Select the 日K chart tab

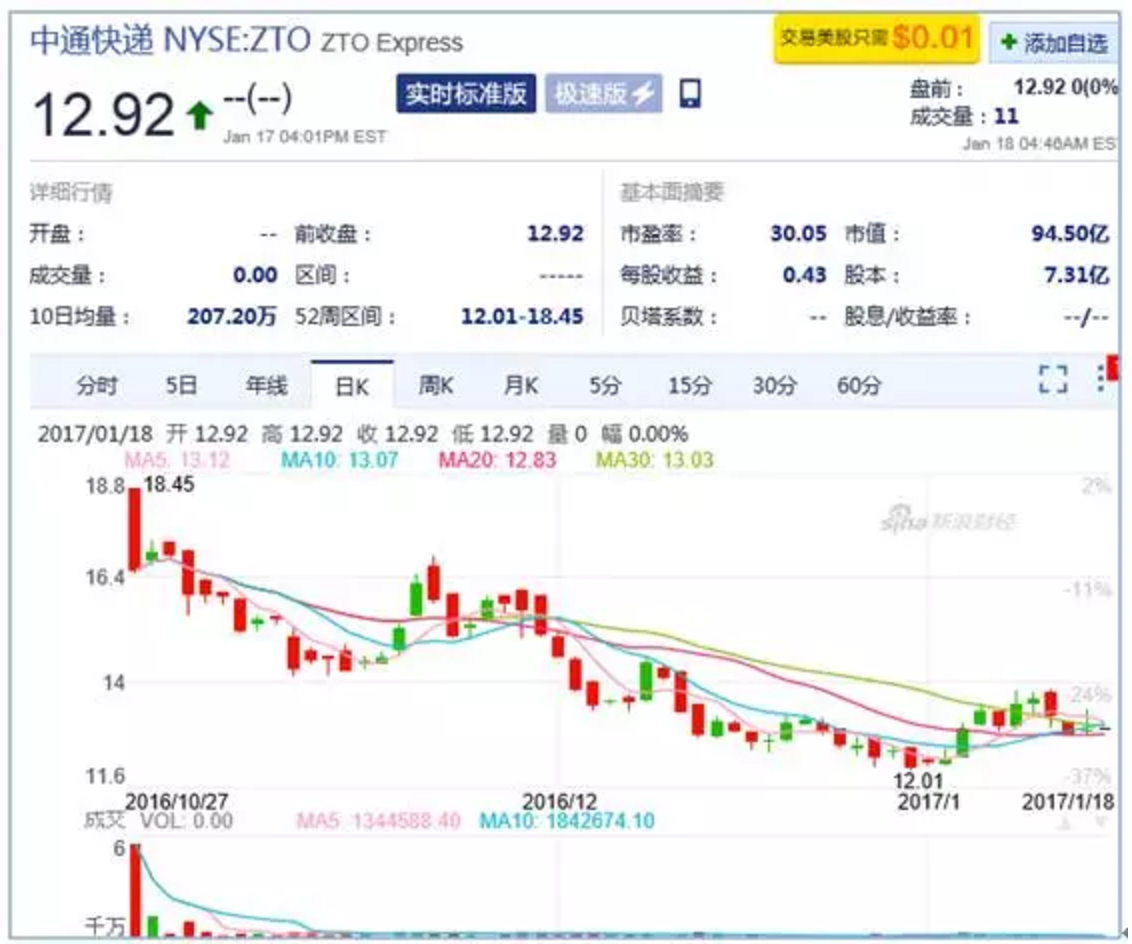pyautogui.click(x=352, y=386)
